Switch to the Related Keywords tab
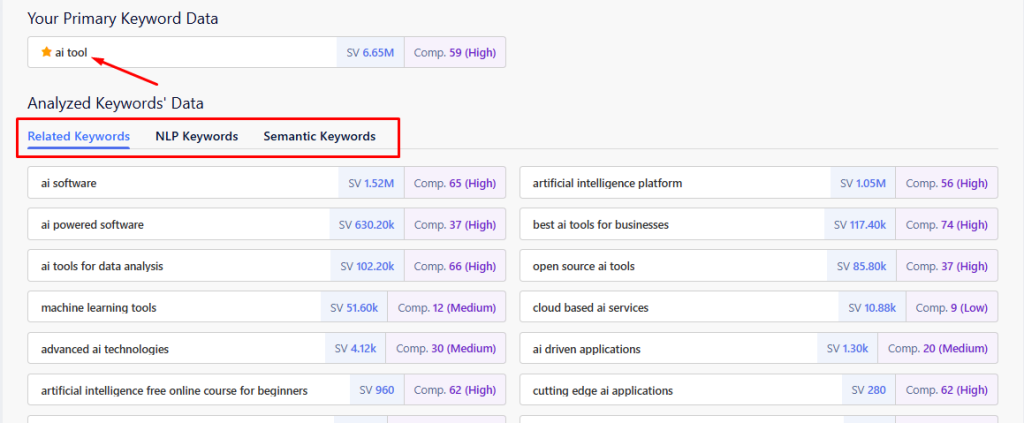Viewport: 1024px width, 423px height. tap(78, 136)
